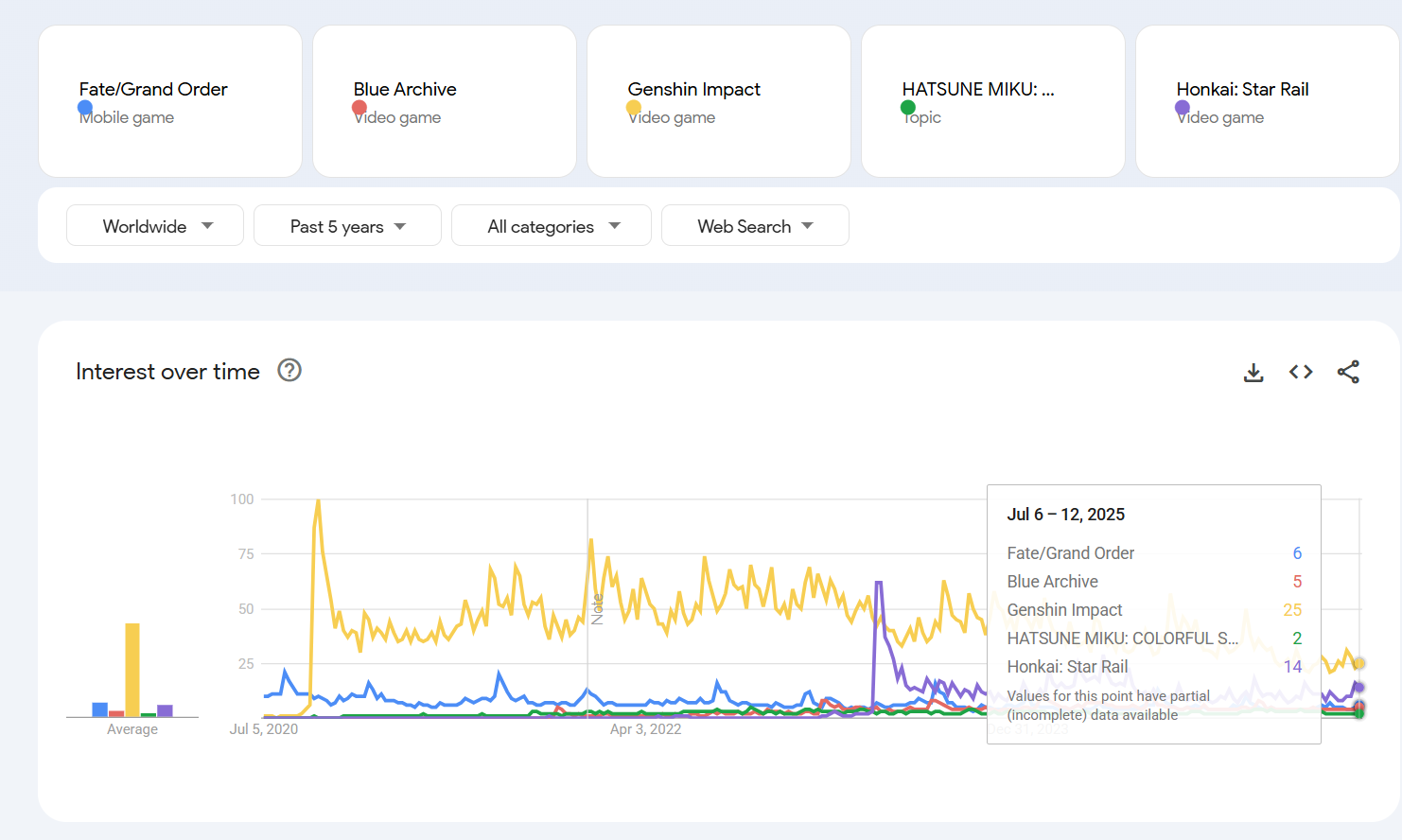Open help for Interest over time
The height and width of the screenshot is (840, 1402).
289,370
